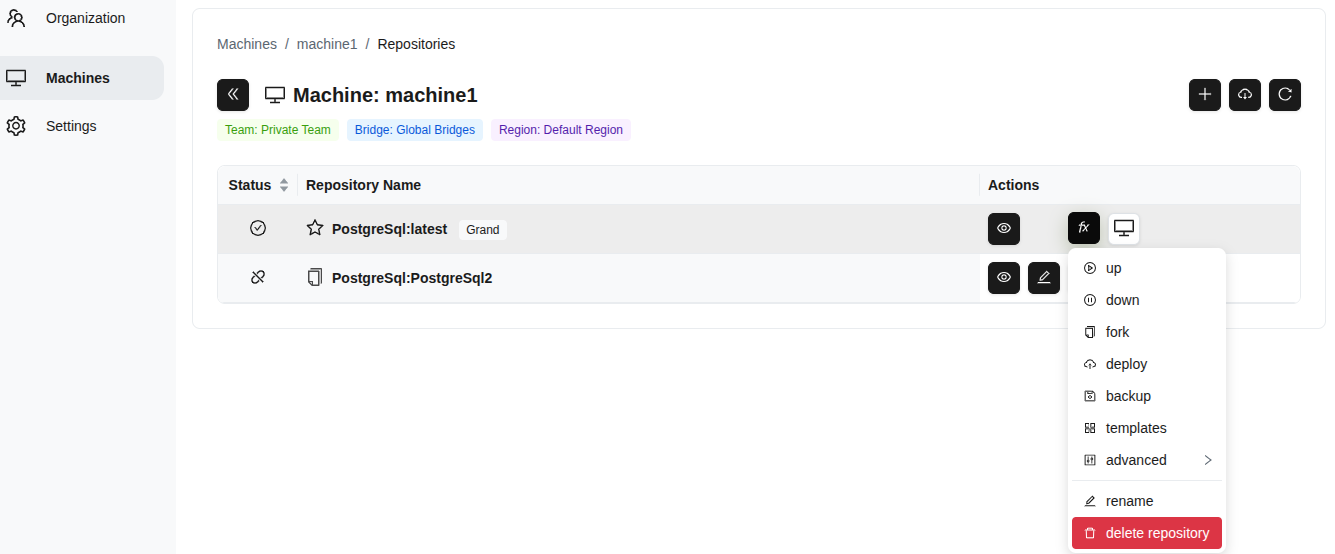
Task: Click the cloud upload icon button
Action: coord(1245,95)
